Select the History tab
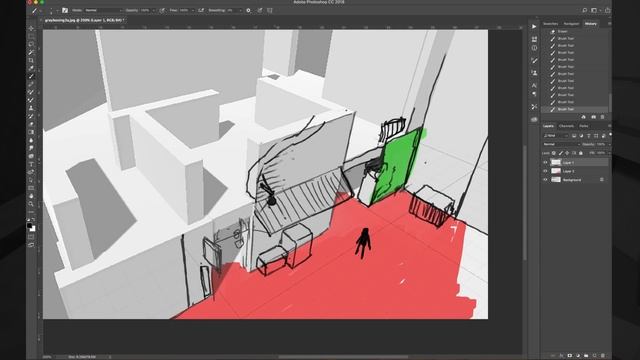This screenshot has width=640, height=360. click(x=591, y=24)
